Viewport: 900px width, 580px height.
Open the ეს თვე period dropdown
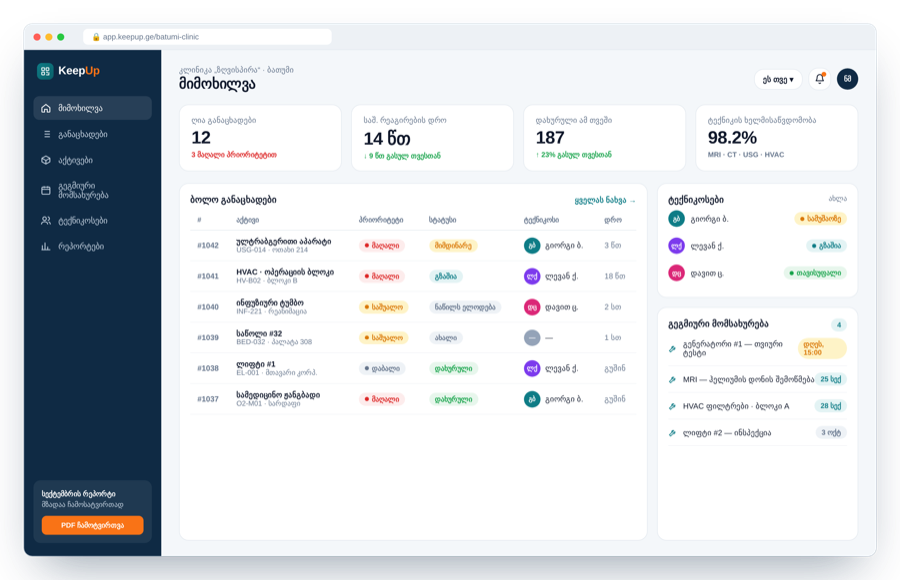pos(778,79)
